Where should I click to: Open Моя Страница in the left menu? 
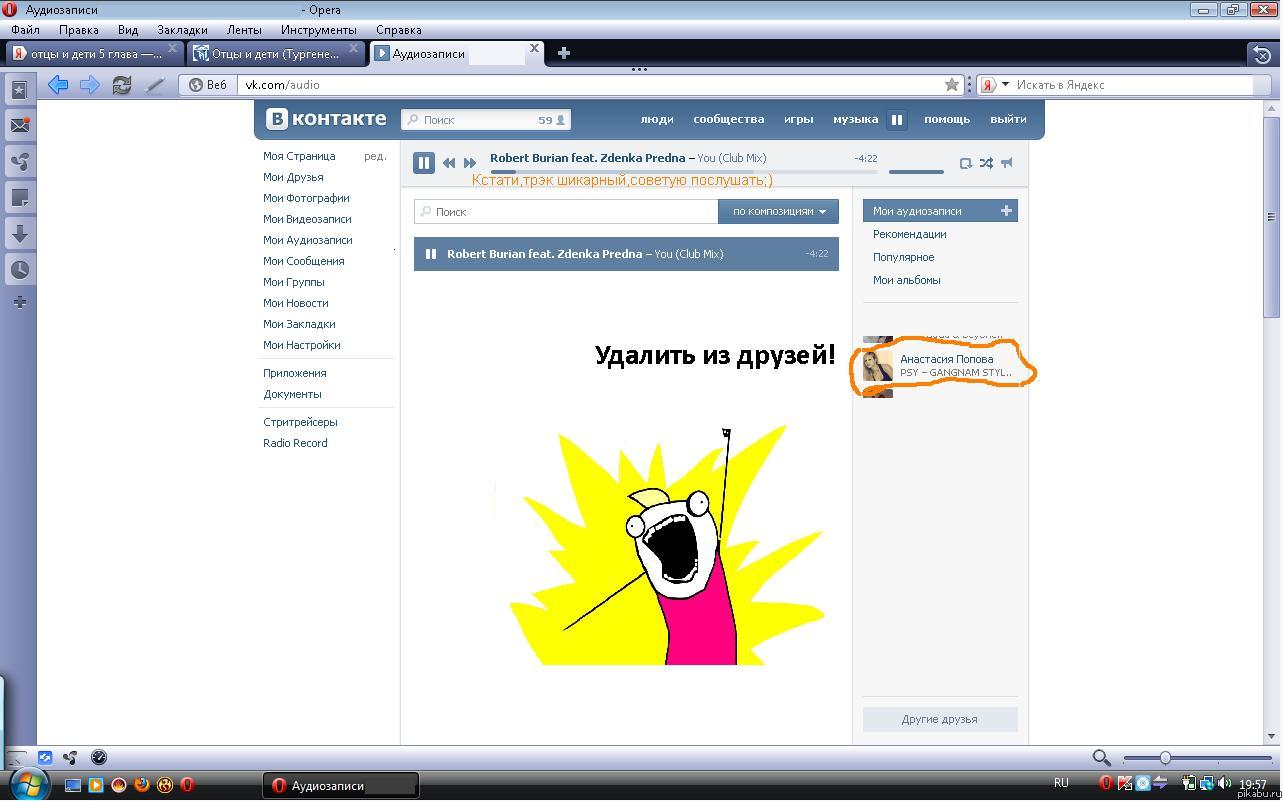[299, 156]
